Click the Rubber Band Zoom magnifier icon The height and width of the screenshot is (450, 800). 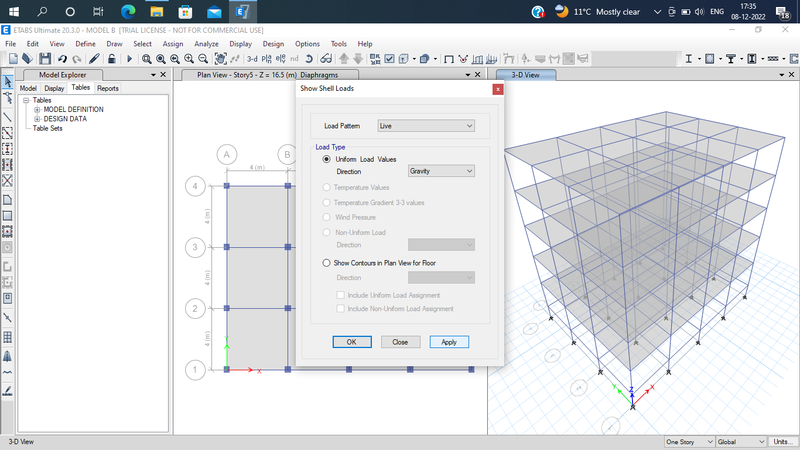pos(146,59)
